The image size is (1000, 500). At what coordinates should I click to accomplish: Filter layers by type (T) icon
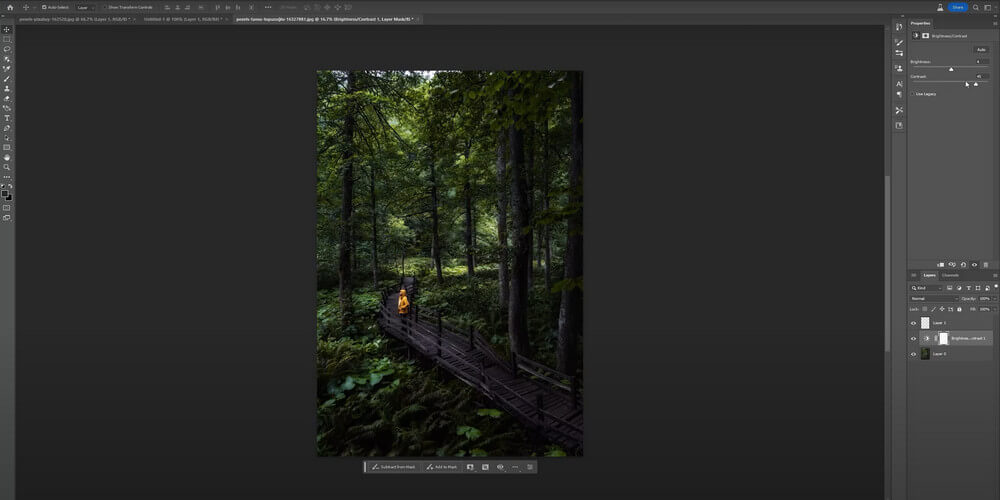click(969, 288)
